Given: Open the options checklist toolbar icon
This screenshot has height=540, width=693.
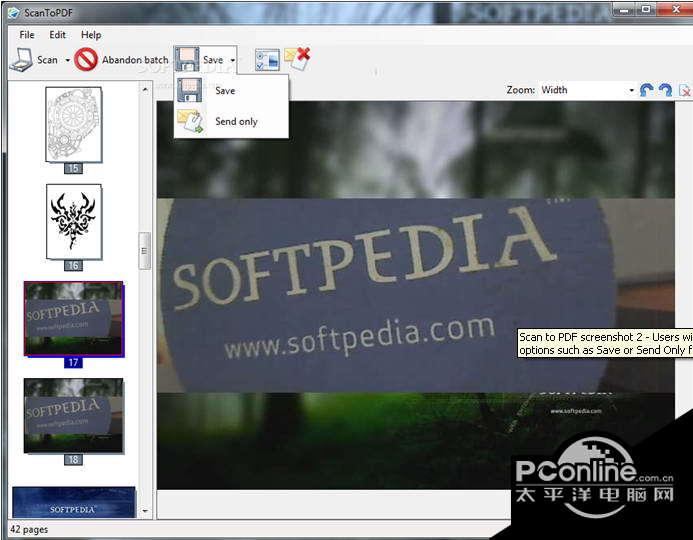Looking at the screenshot, I should pyautogui.click(x=267, y=60).
